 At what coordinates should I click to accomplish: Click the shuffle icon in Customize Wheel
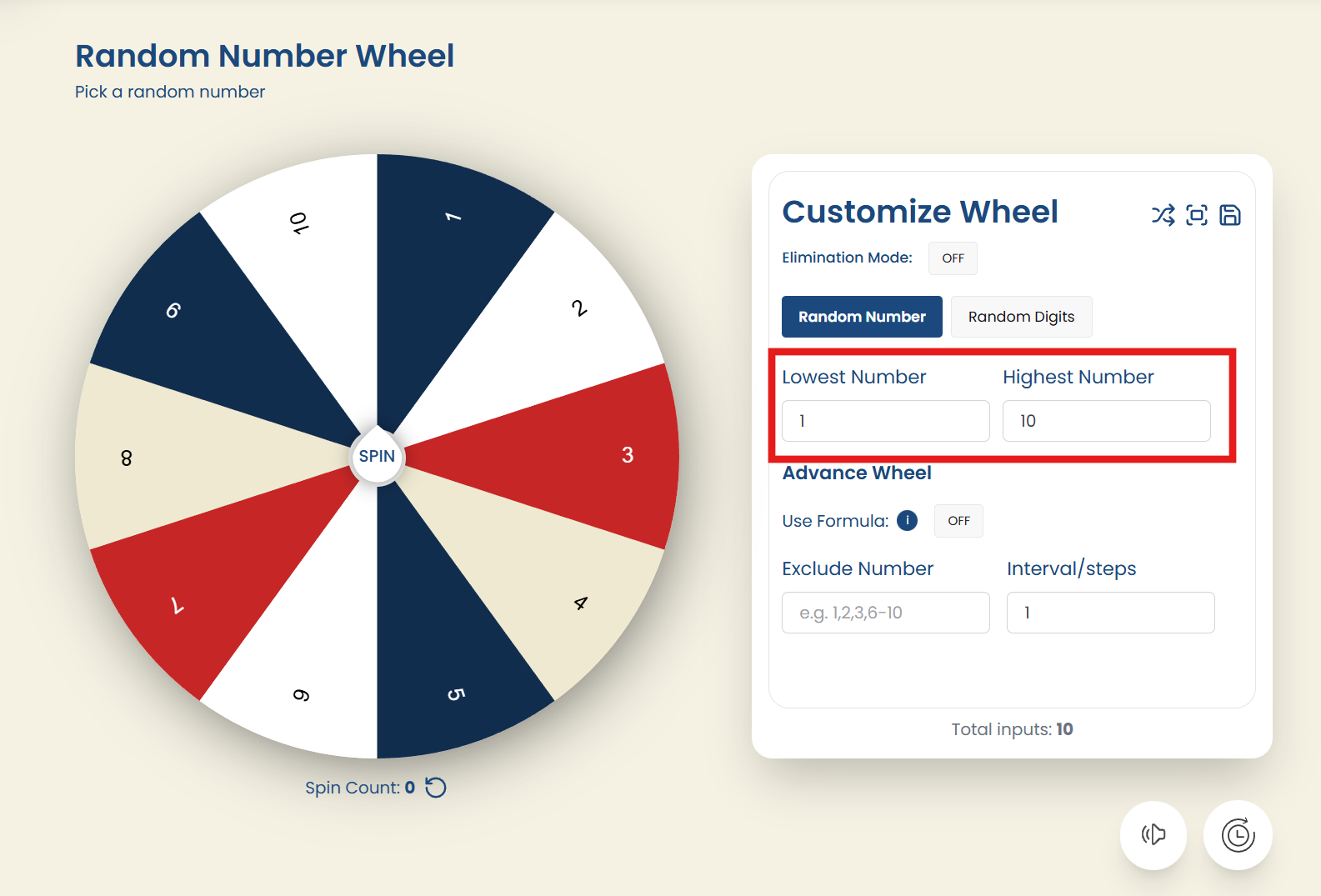tap(1163, 215)
